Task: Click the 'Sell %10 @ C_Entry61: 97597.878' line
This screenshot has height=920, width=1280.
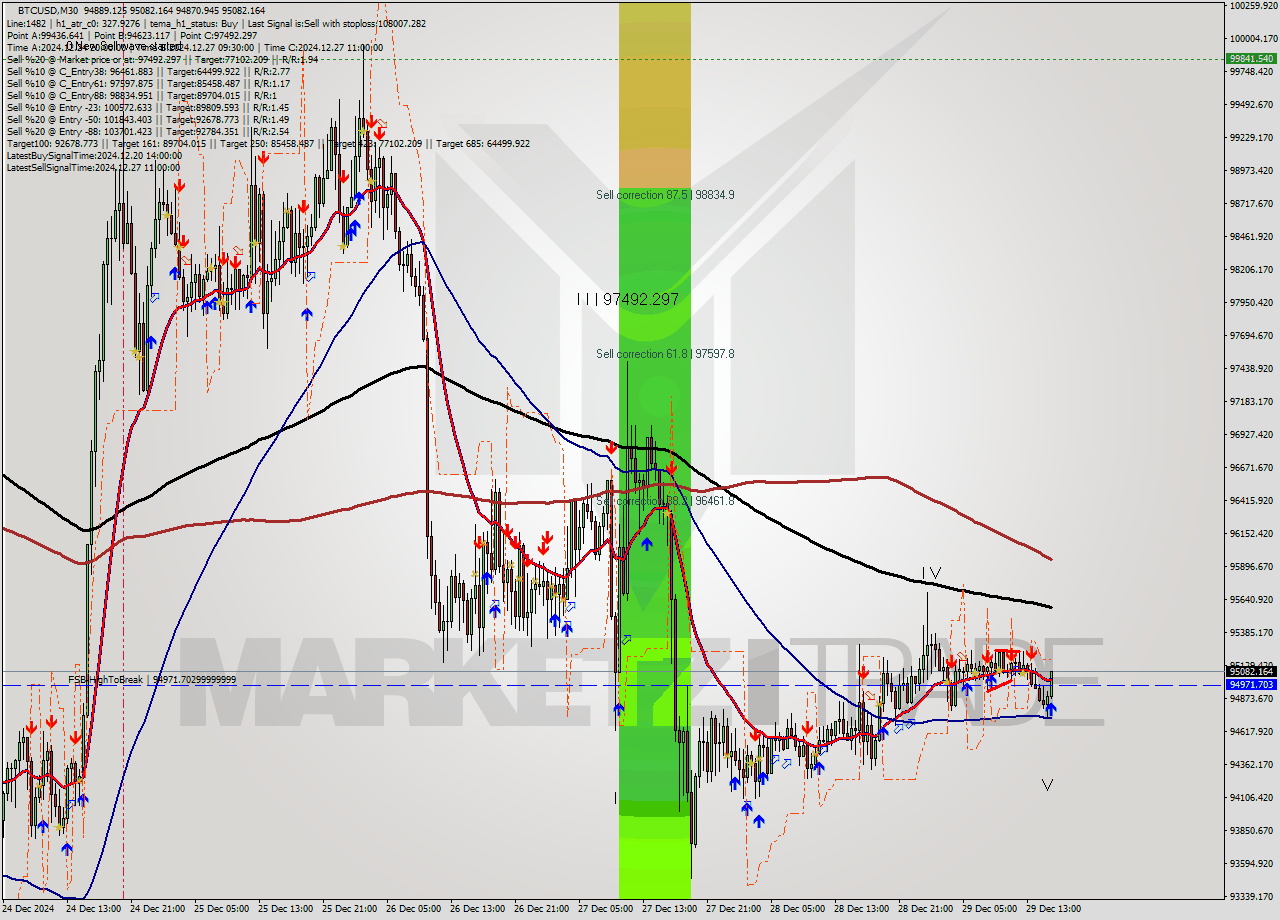Action: 148,83
